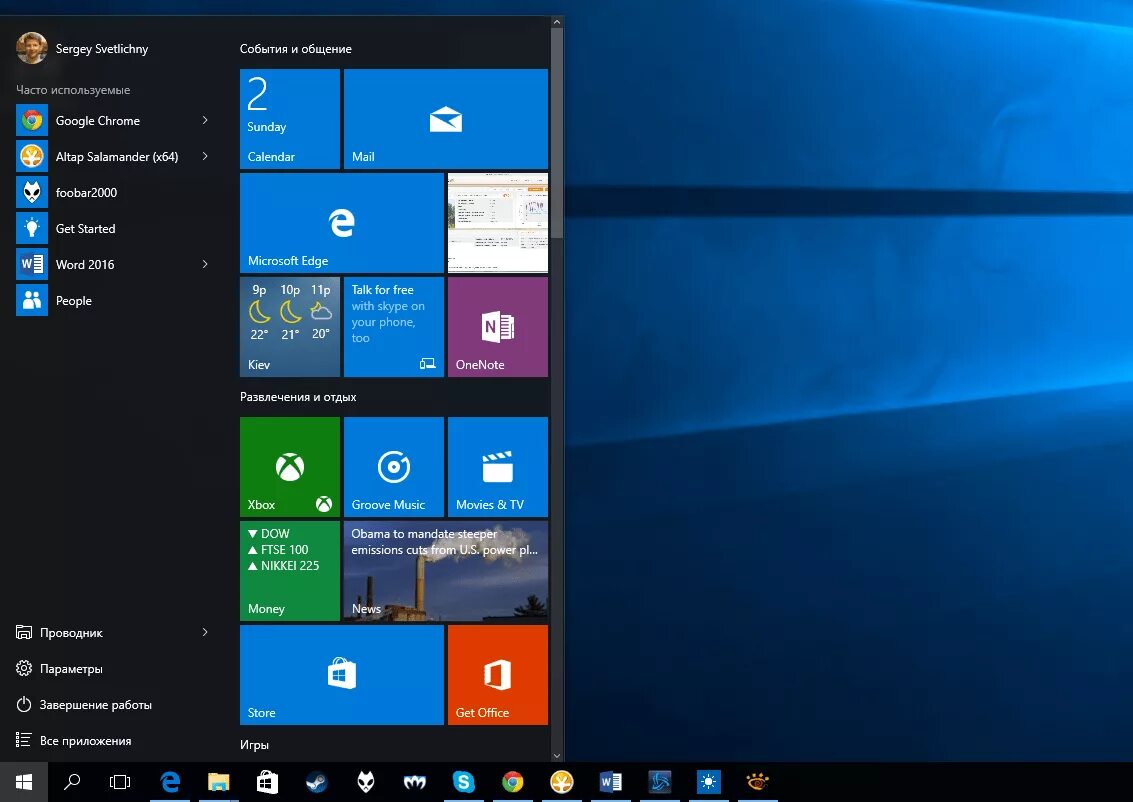Launch Steam from the taskbar
The width and height of the screenshot is (1133, 802).
[316, 782]
